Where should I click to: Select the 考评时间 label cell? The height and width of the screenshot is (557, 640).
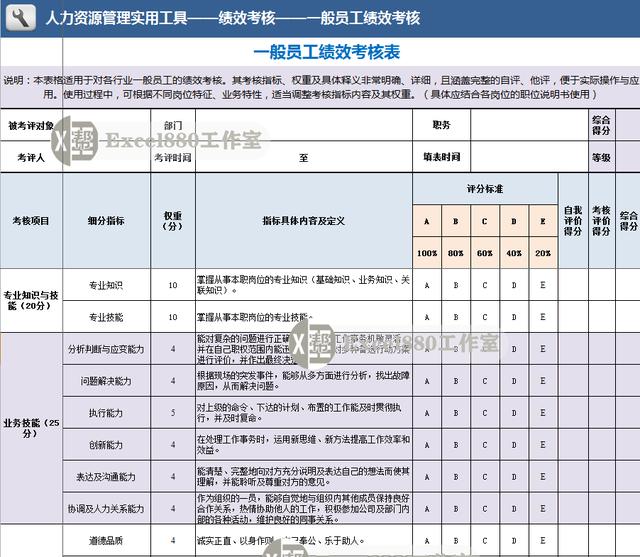pos(173,157)
